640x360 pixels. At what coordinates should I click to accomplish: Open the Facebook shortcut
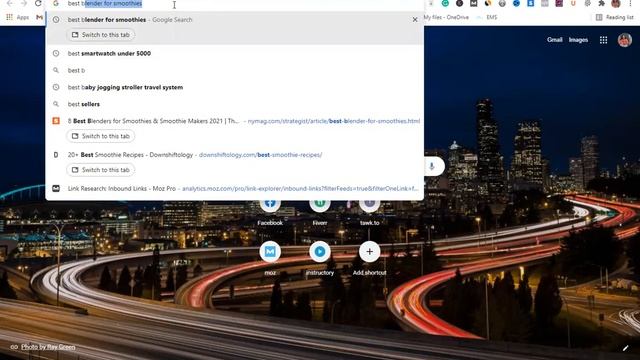pos(270,211)
